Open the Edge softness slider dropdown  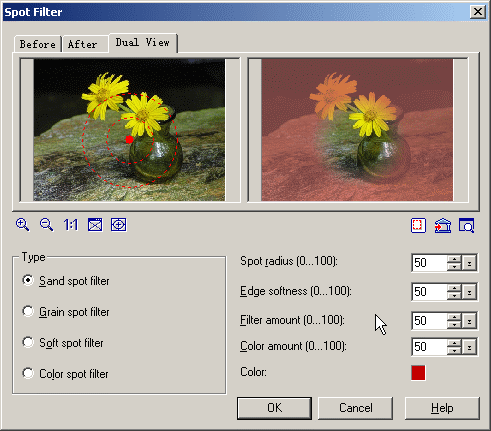[469, 292]
